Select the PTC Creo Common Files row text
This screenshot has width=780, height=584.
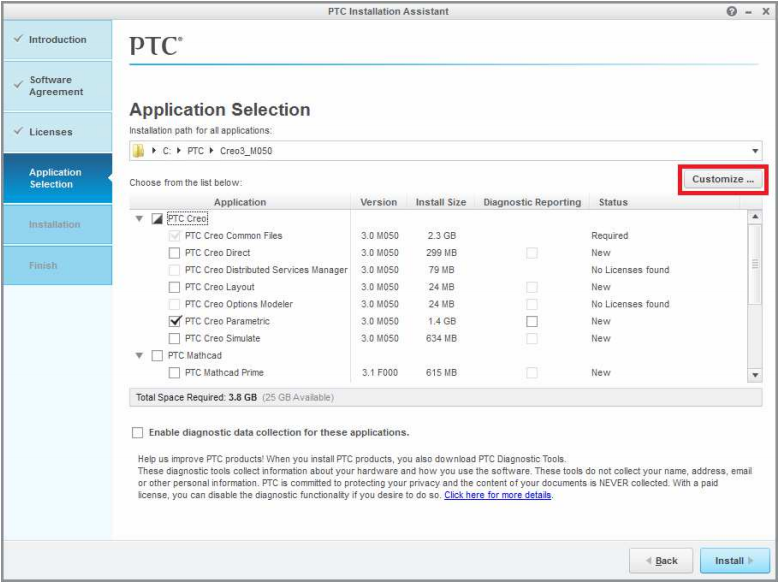tap(233, 236)
